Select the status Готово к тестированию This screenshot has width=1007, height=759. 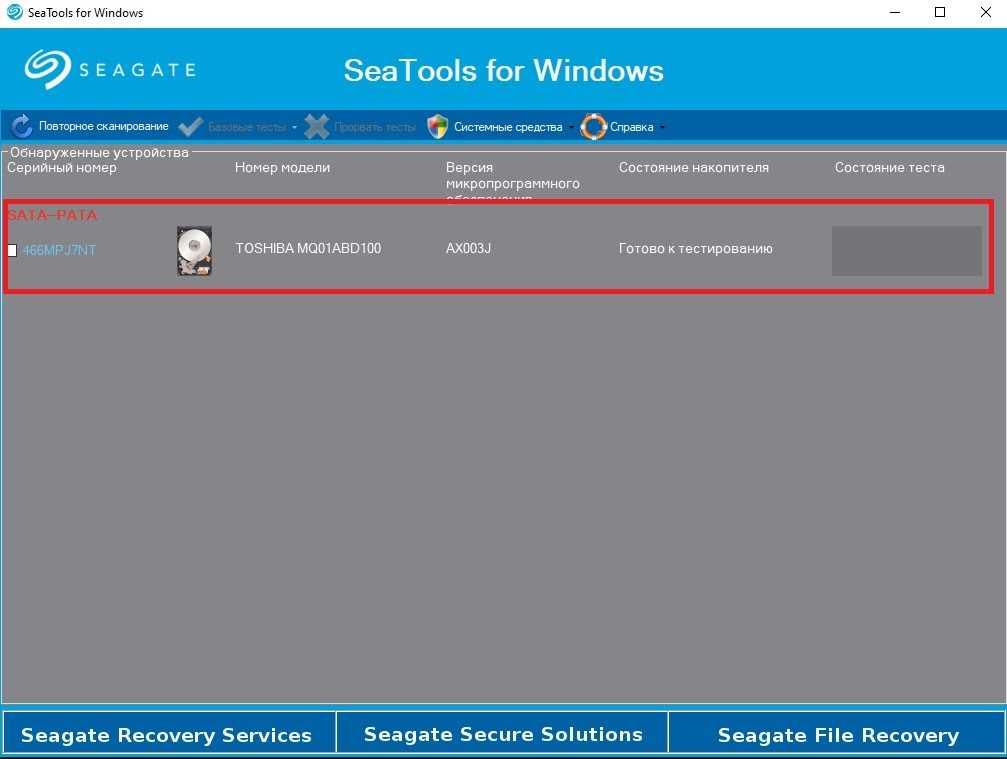(x=696, y=249)
